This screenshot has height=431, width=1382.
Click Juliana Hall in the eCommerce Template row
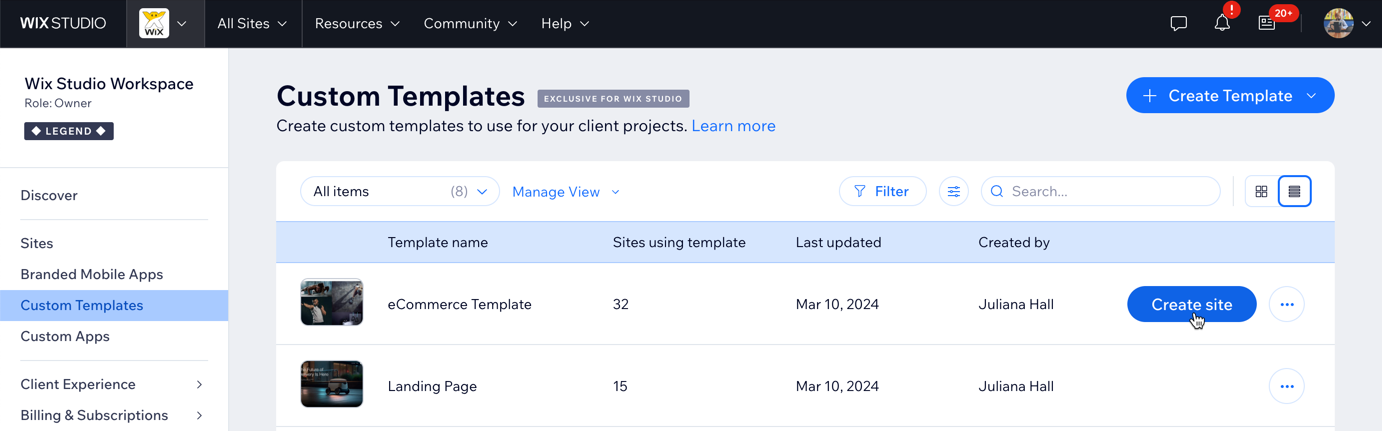(1016, 304)
